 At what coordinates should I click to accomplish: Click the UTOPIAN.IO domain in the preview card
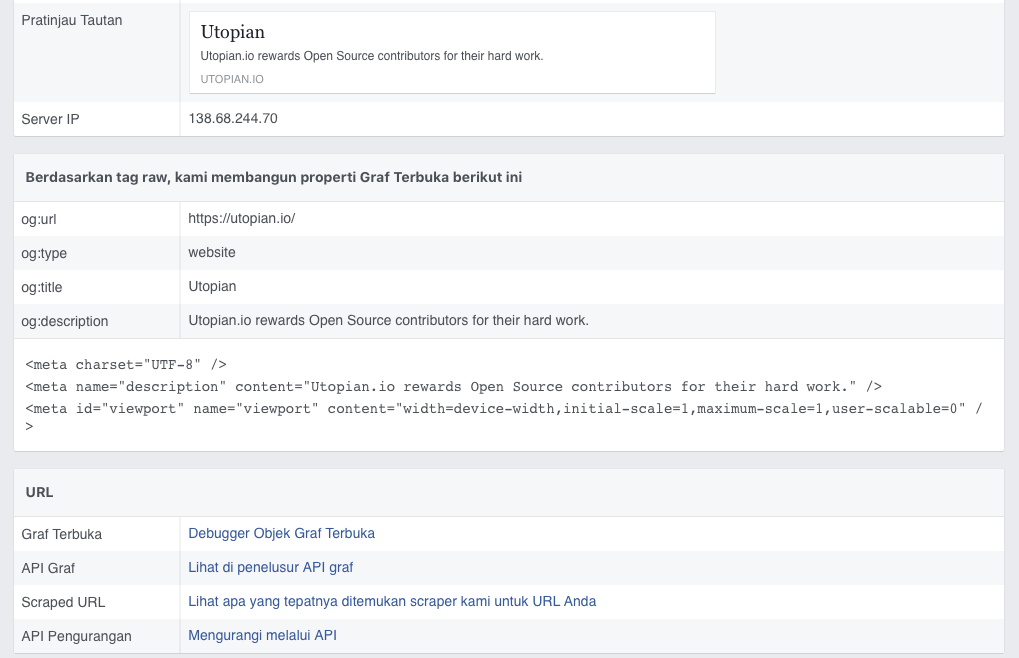click(232, 79)
